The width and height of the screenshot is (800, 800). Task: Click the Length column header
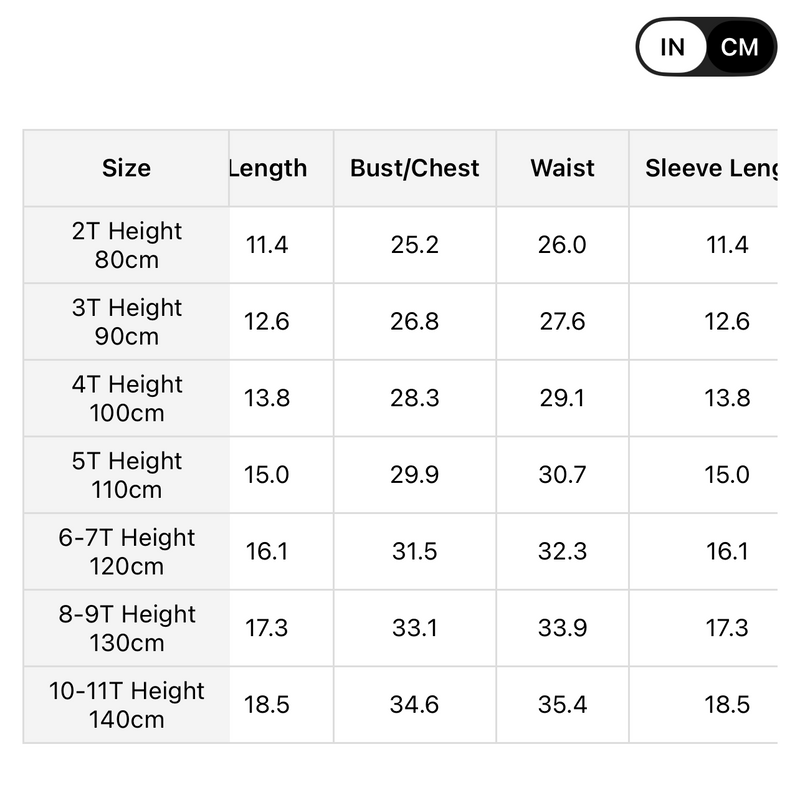pos(268,168)
